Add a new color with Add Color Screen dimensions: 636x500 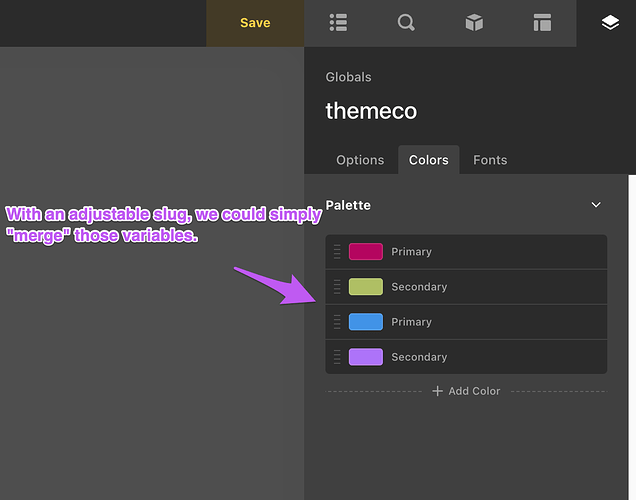pos(466,391)
